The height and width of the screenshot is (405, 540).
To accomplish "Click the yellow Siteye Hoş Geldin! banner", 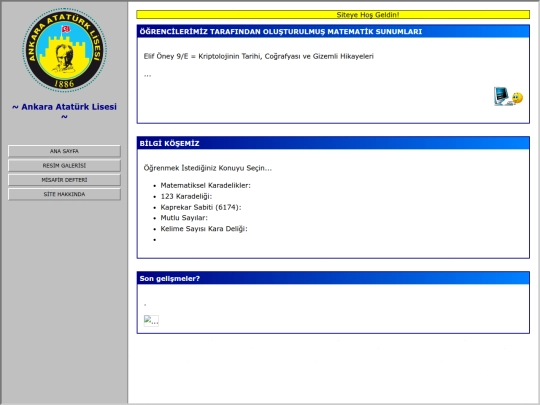I will (x=333, y=15).
